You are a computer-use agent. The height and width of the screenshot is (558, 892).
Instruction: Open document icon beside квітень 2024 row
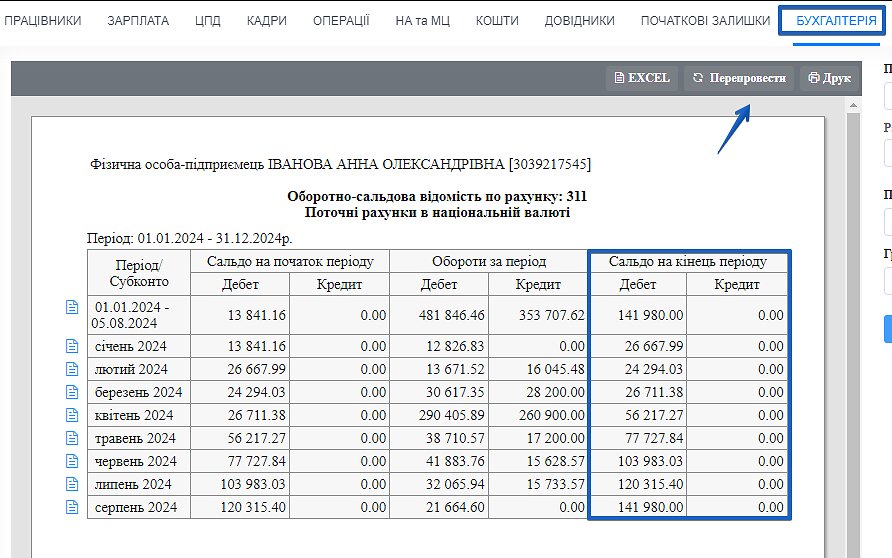[x=71, y=415]
